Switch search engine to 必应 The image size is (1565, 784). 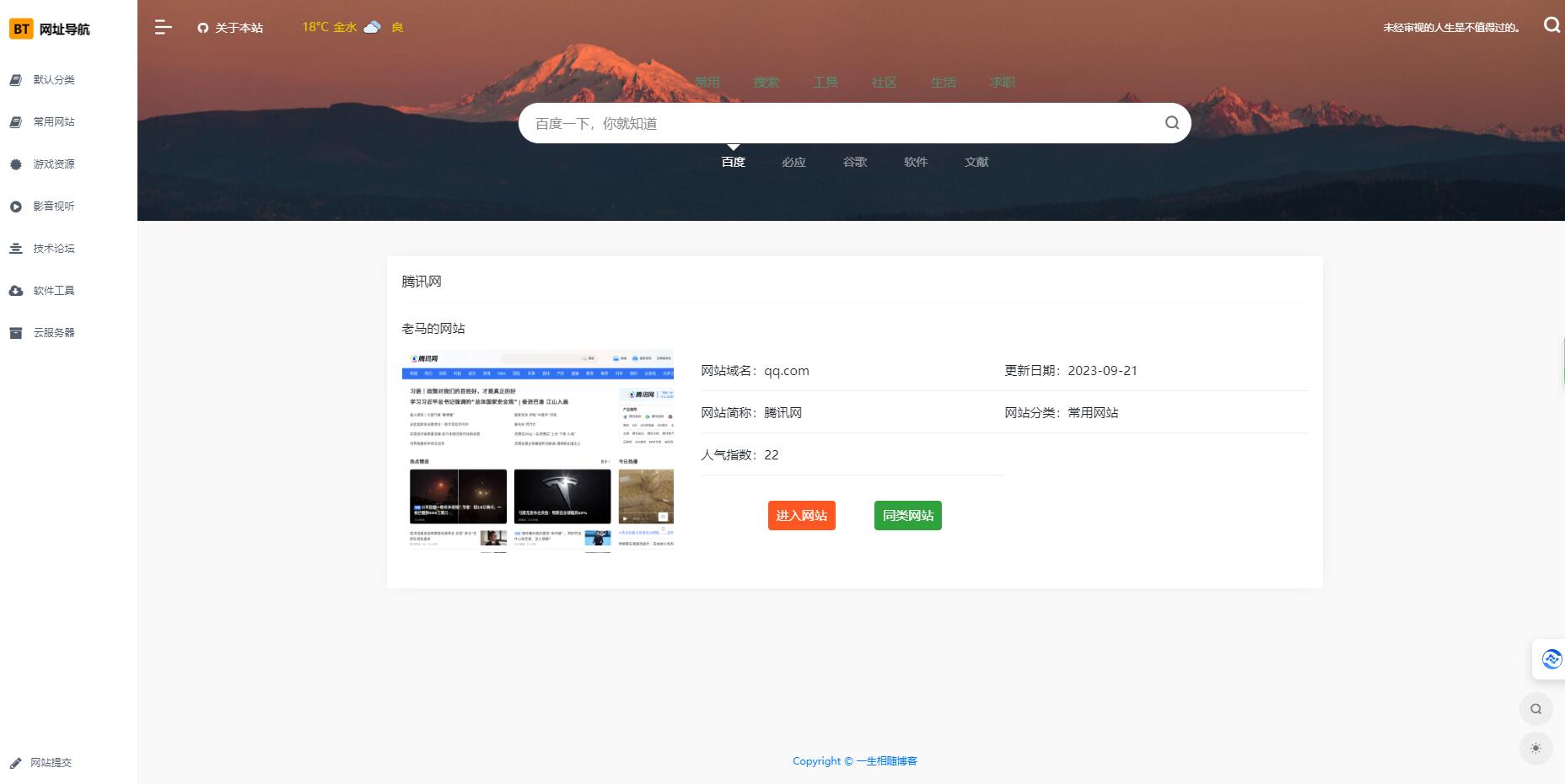(793, 162)
